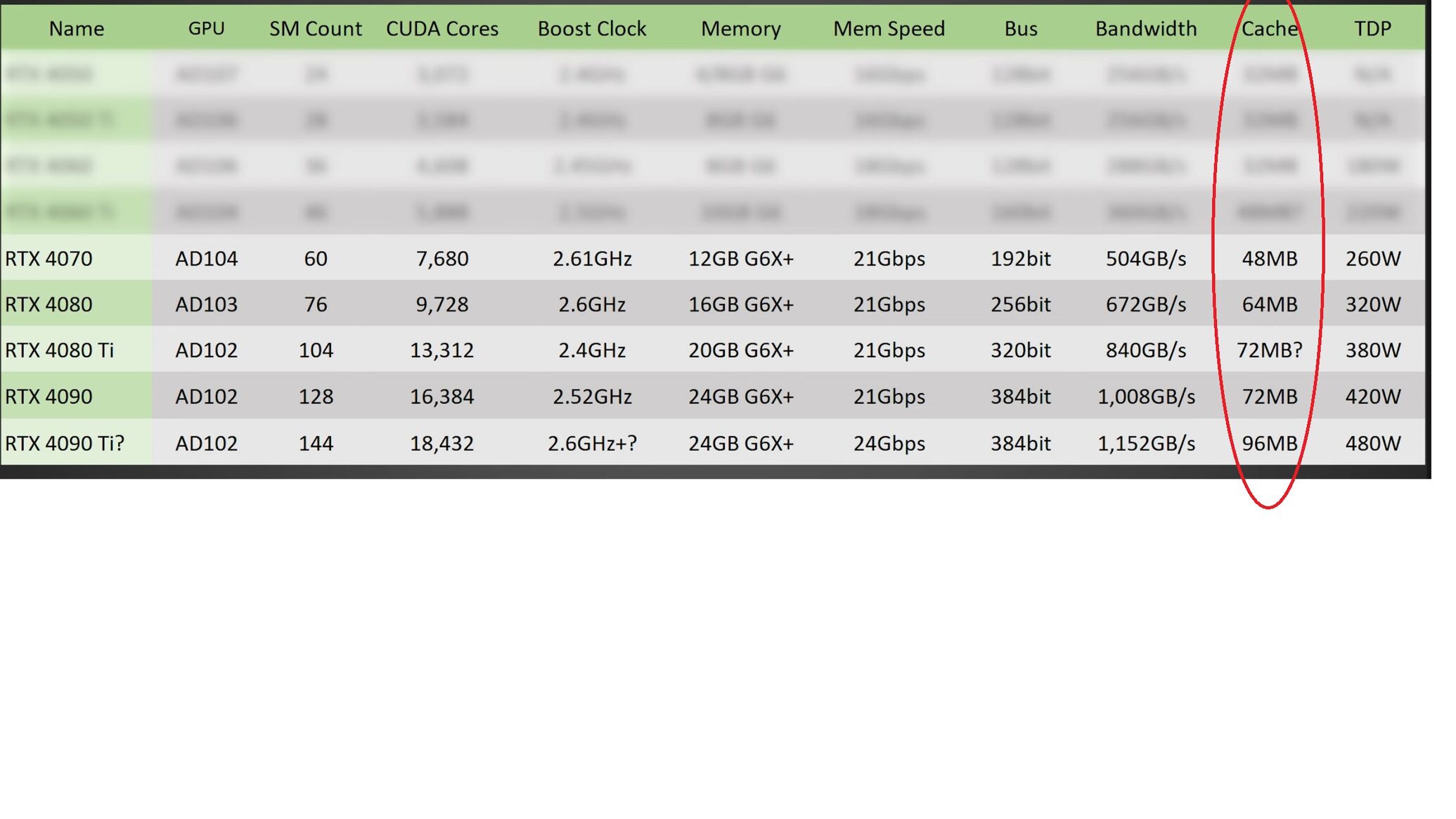Click the CUDA Cores column header
Screen dimensions: 1456x819
point(442,29)
